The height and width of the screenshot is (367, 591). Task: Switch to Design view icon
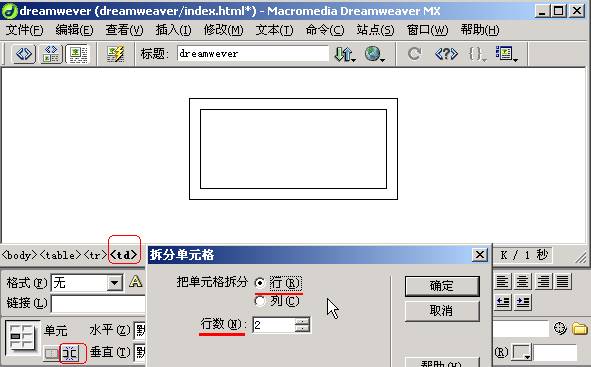tap(78, 54)
